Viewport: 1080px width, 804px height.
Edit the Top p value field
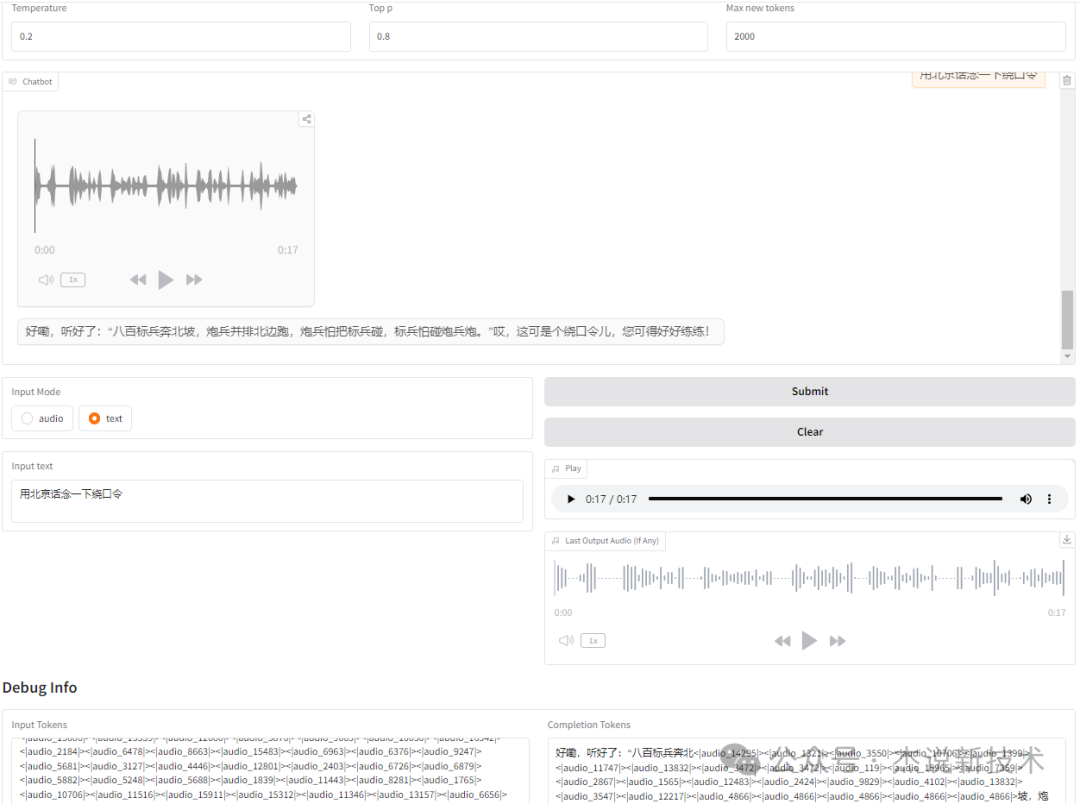point(538,37)
